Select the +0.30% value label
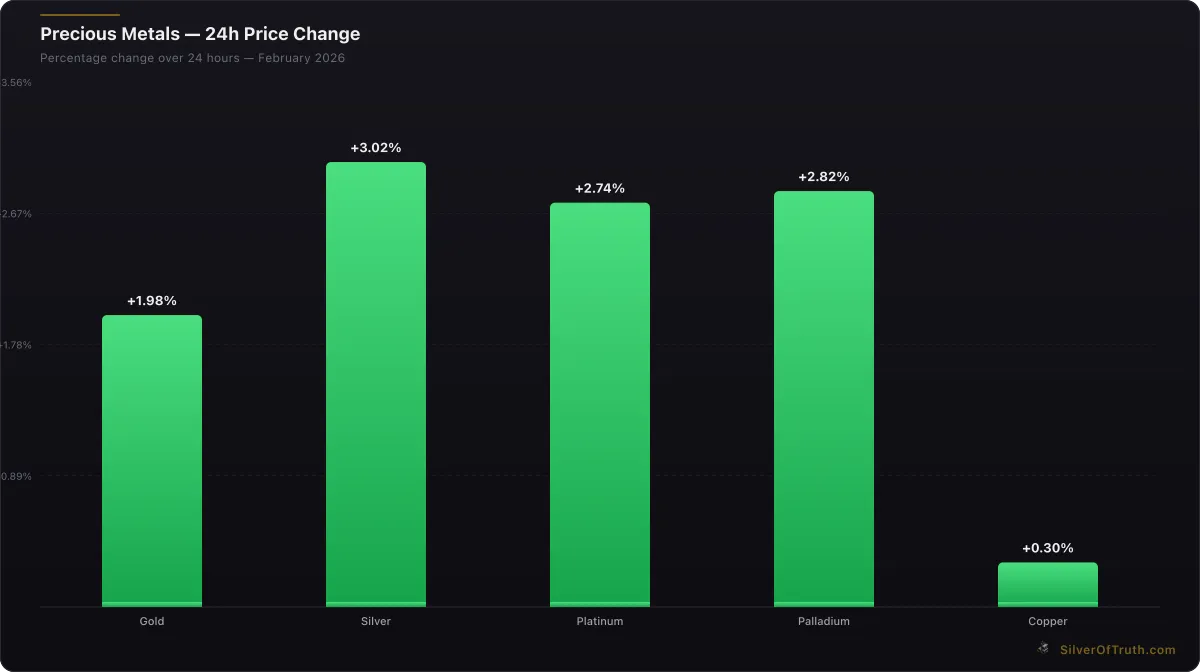This screenshot has width=1200, height=672. pos(1048,548)
